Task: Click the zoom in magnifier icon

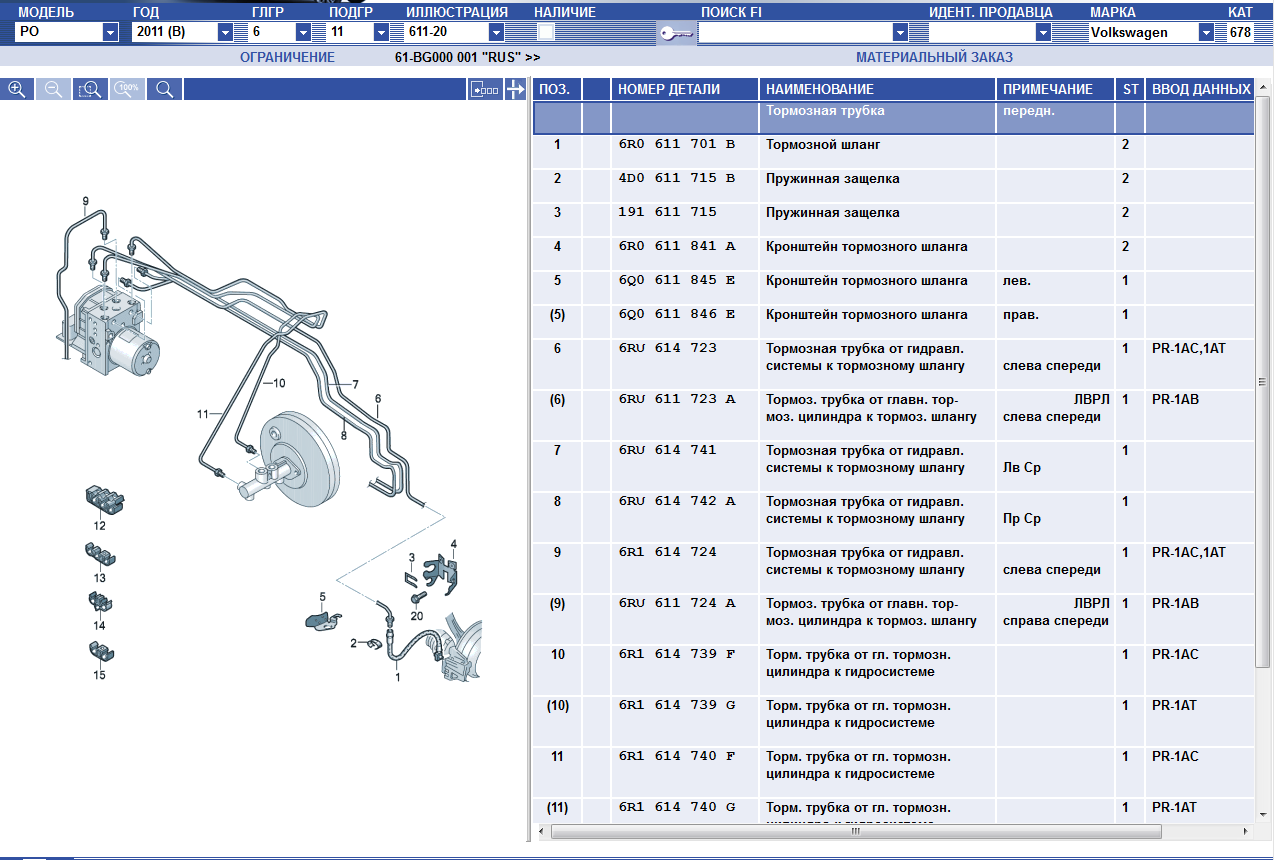Action: coord(17,89)
